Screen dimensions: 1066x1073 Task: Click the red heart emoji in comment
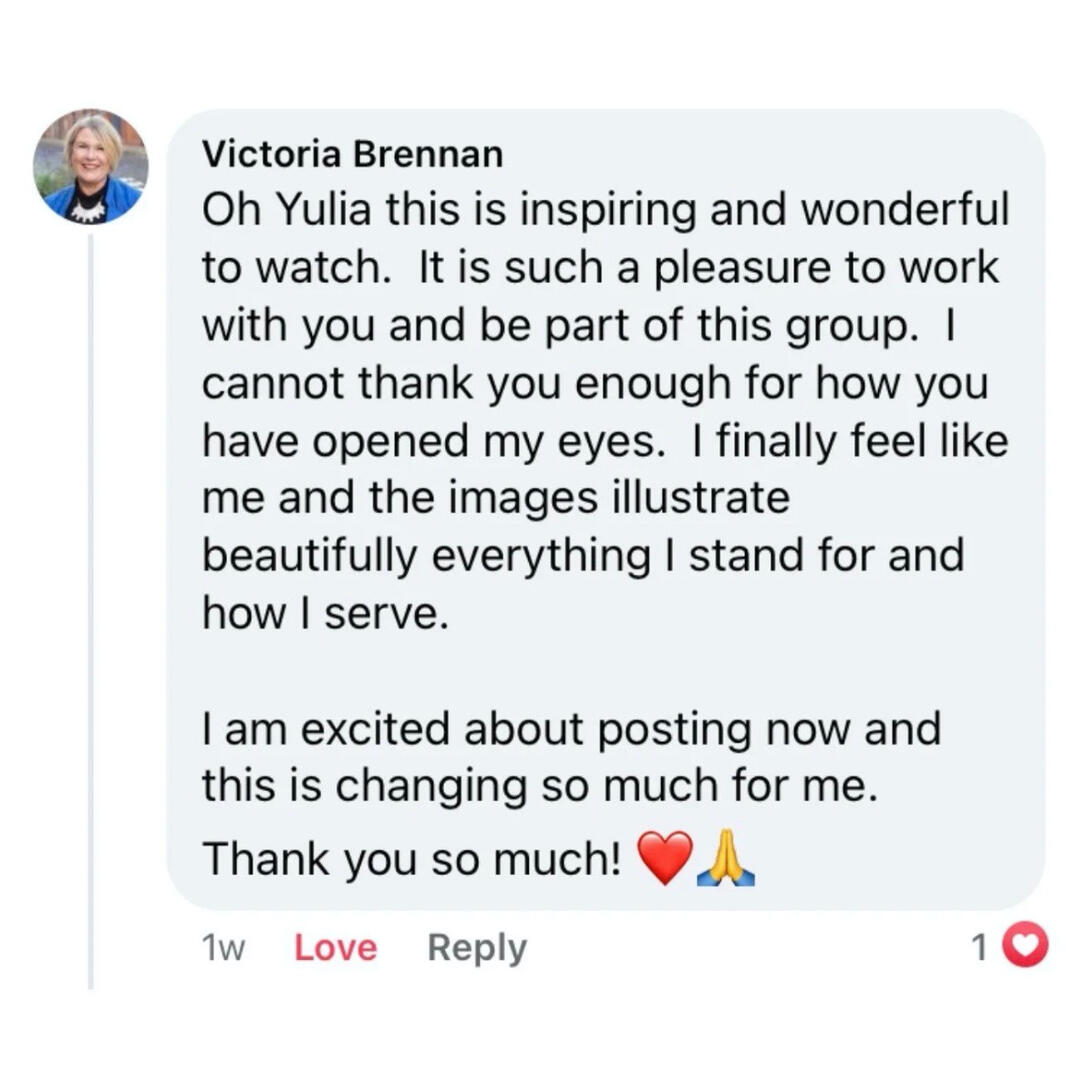665,858
